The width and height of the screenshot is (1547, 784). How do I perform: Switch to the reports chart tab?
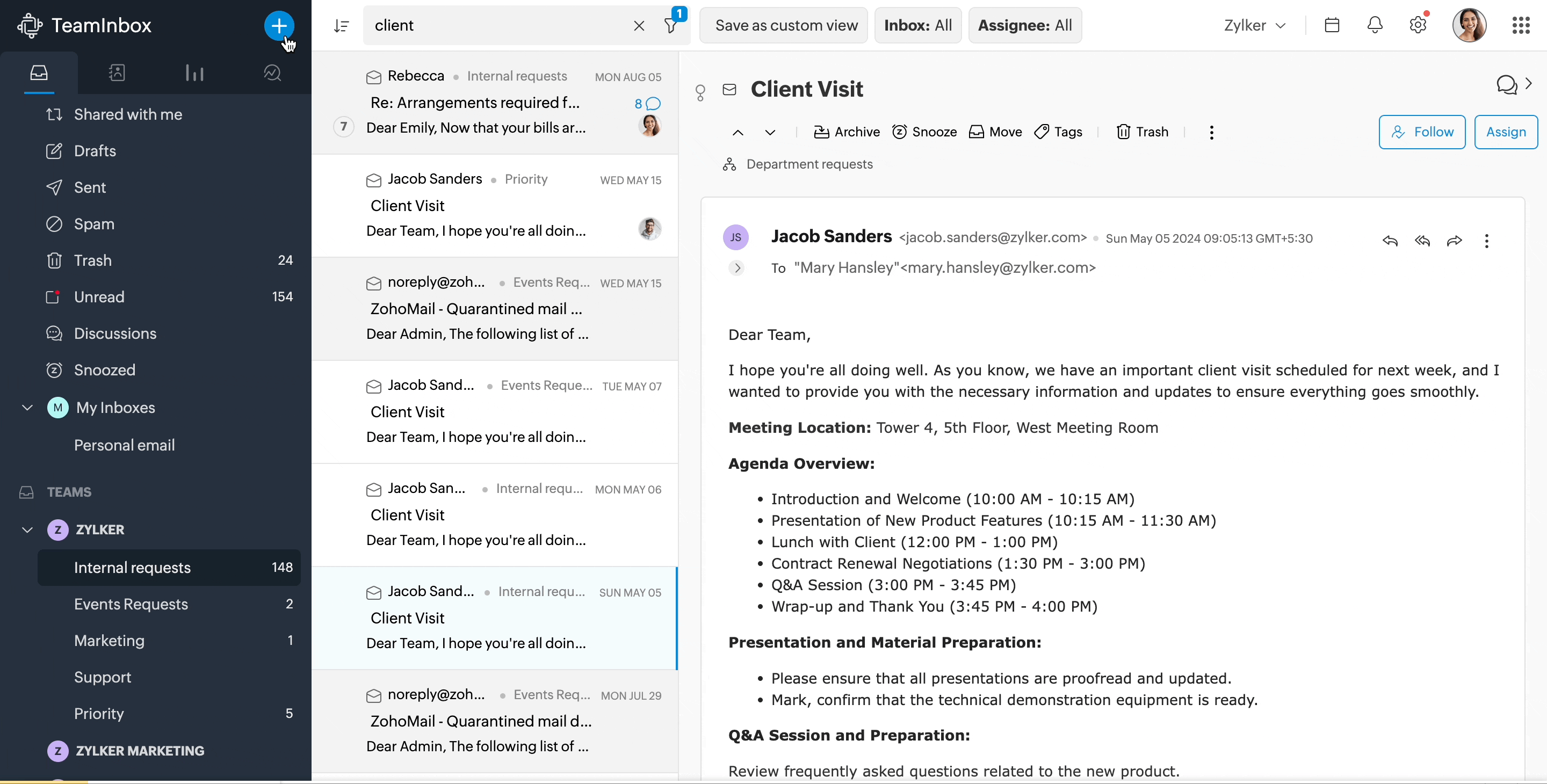click(x=194, y=73)
